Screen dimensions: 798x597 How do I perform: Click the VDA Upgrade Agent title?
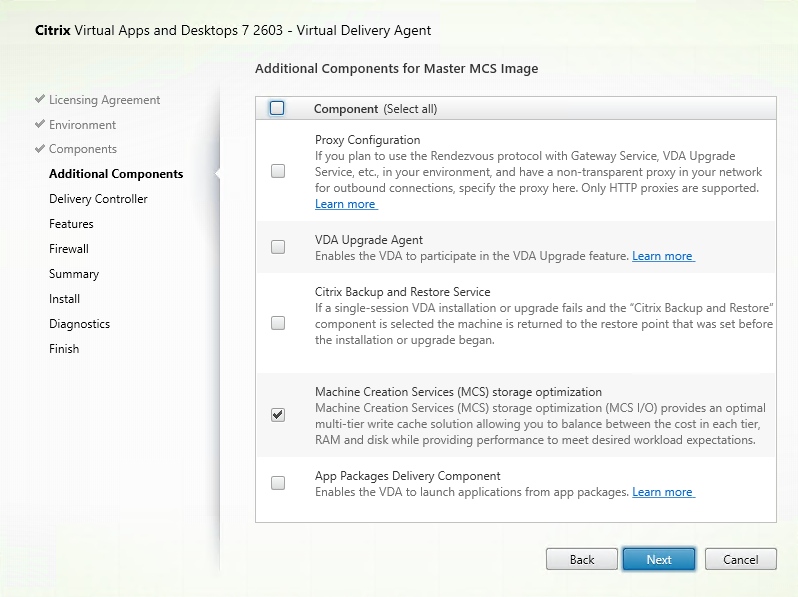(x=369, y=240)
